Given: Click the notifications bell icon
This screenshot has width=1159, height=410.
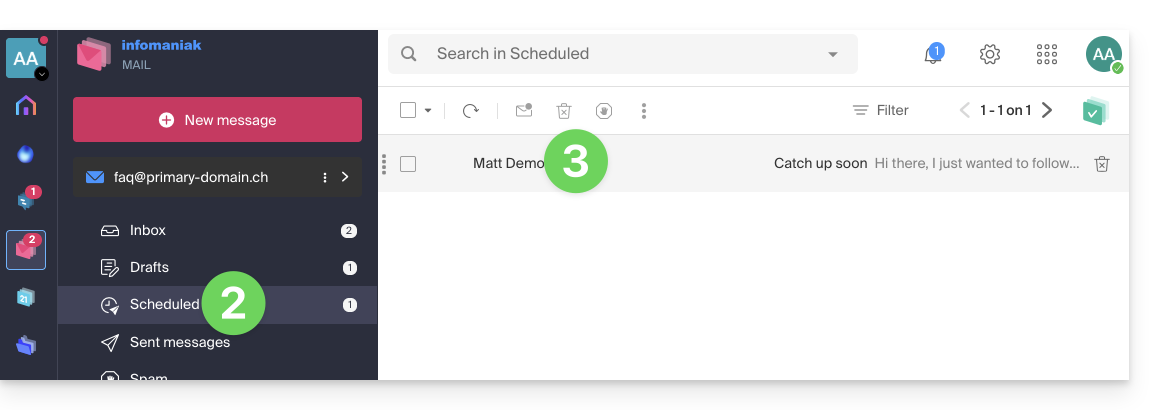Looking at the screenshot, I should 932,55.
